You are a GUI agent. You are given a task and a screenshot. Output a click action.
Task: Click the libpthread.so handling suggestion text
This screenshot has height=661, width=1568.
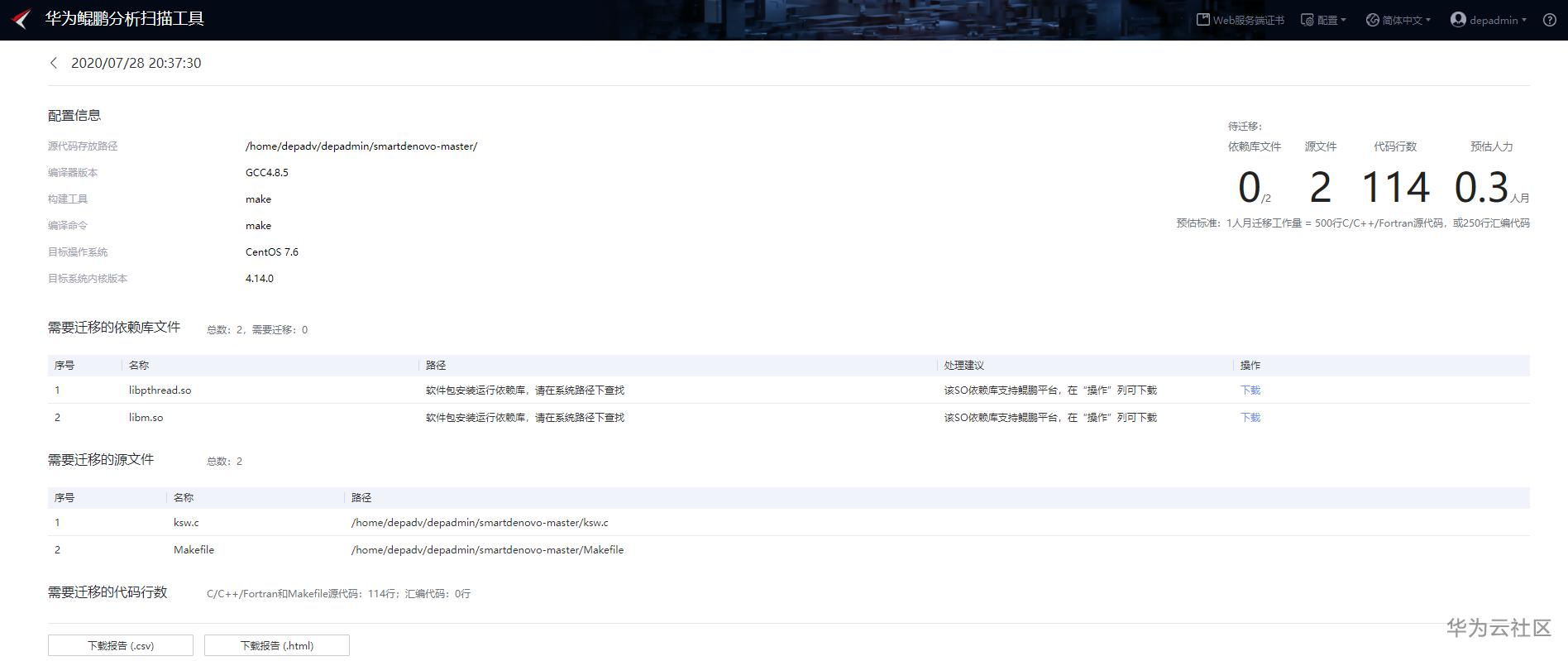coord(1050,390)
